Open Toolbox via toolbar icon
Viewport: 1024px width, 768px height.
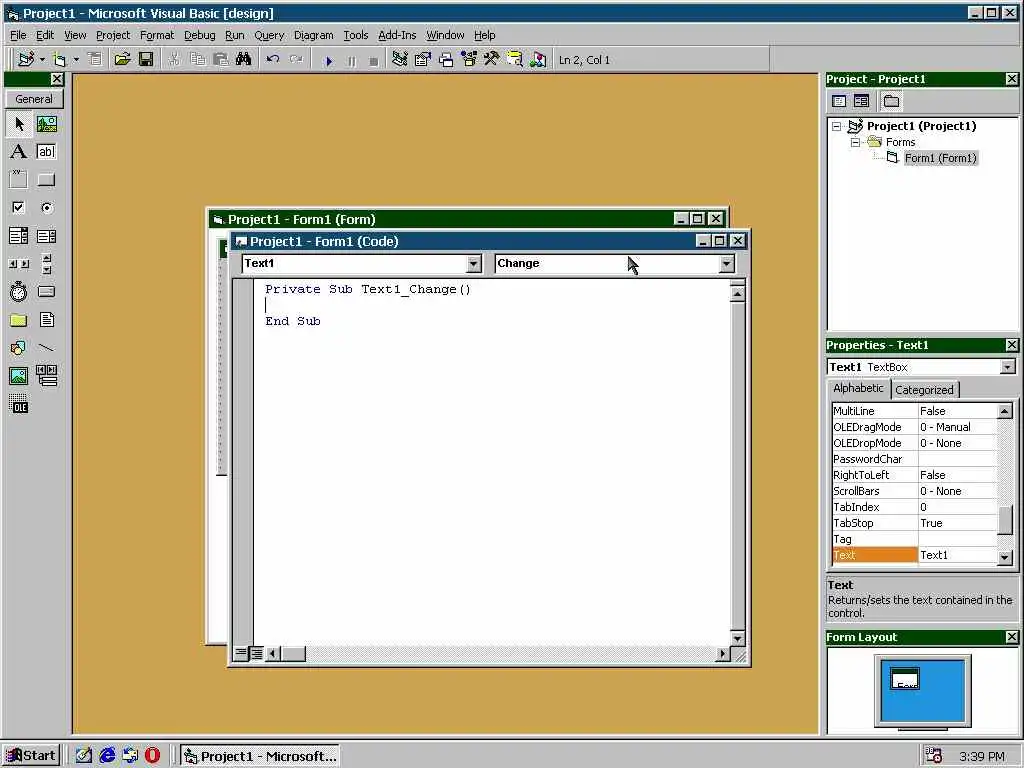click(492, 59)
